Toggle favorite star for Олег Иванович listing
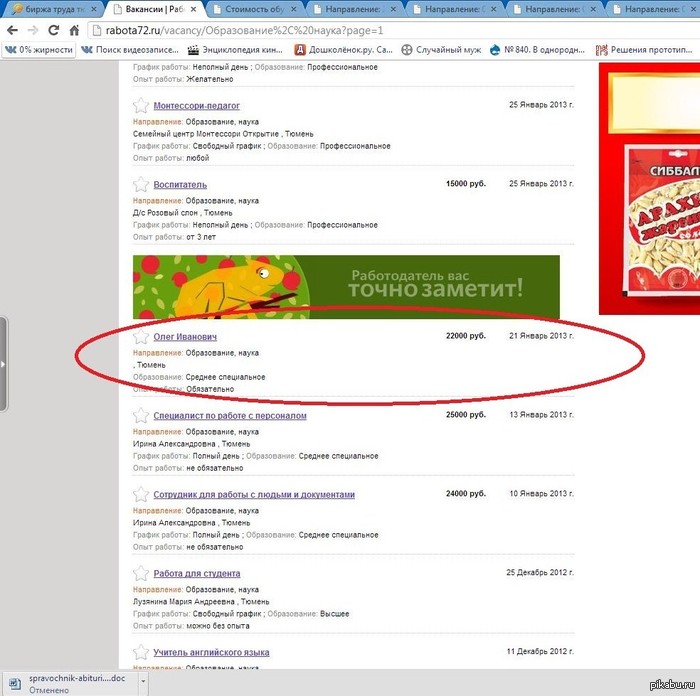The width and height of the screenshot is (700, 696). [141, 337]
